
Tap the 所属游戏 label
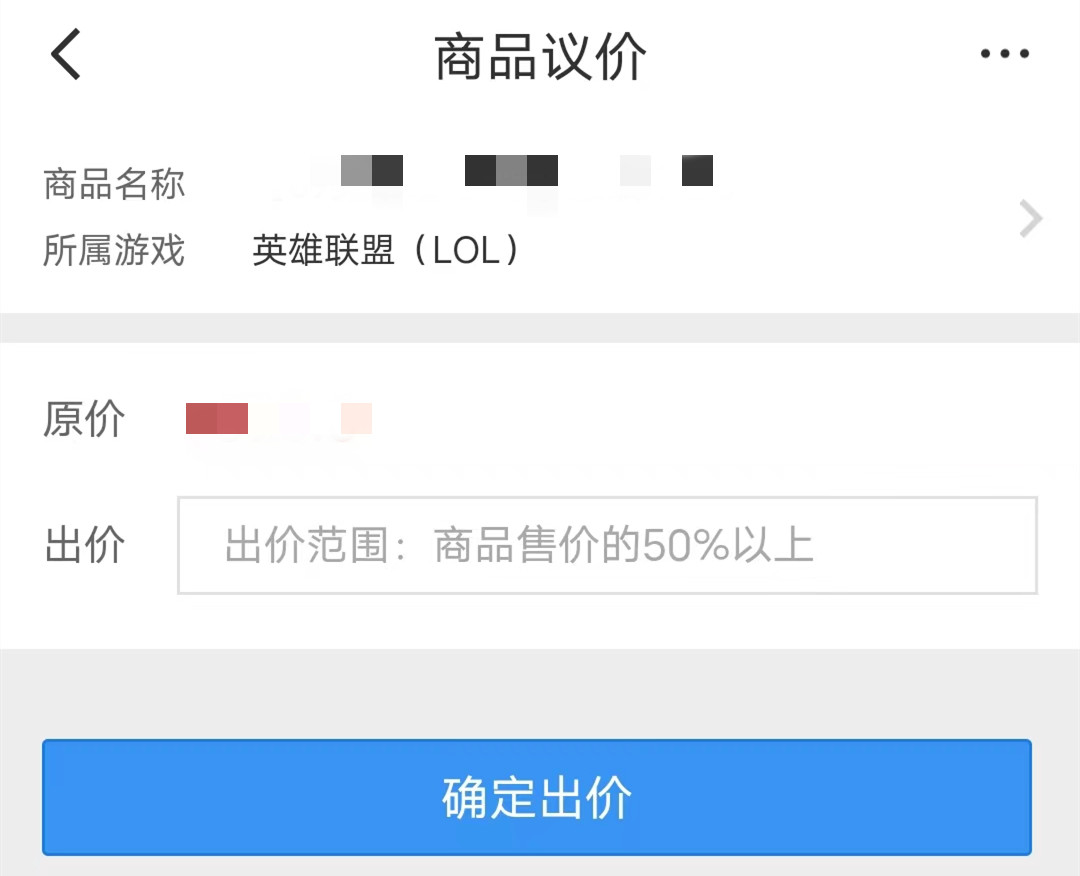click(x=114, y=250)
